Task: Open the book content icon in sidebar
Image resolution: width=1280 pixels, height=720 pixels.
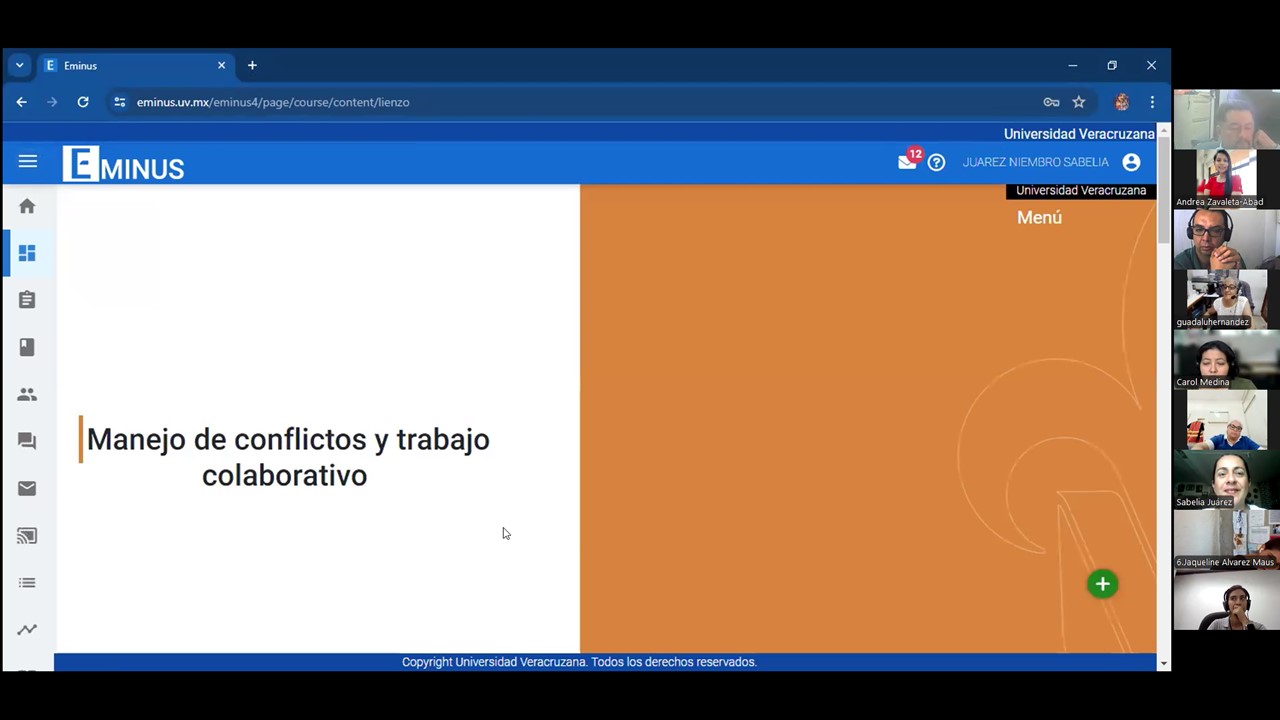Action: point(27,347)
